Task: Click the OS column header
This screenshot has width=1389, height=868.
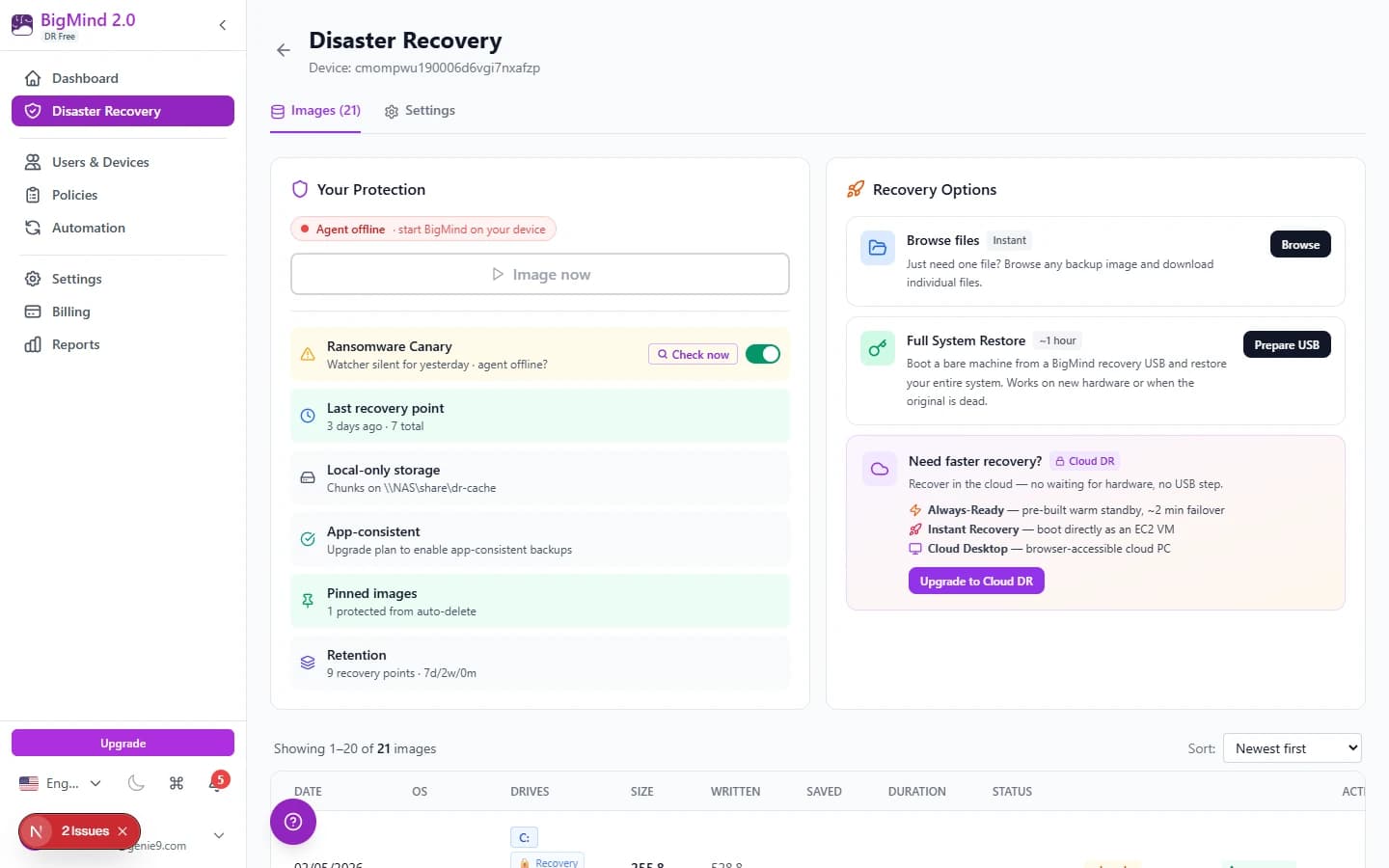Action: click(420, 792)
